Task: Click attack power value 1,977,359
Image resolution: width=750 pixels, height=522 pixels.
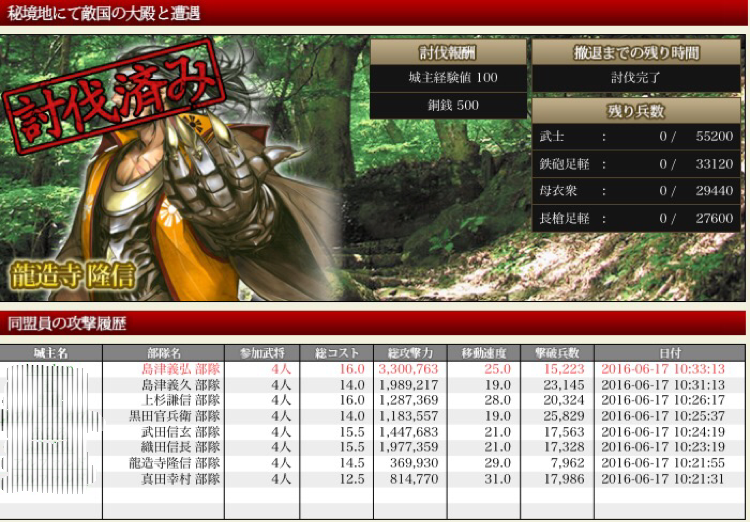Action: click(x=408, y=447)
